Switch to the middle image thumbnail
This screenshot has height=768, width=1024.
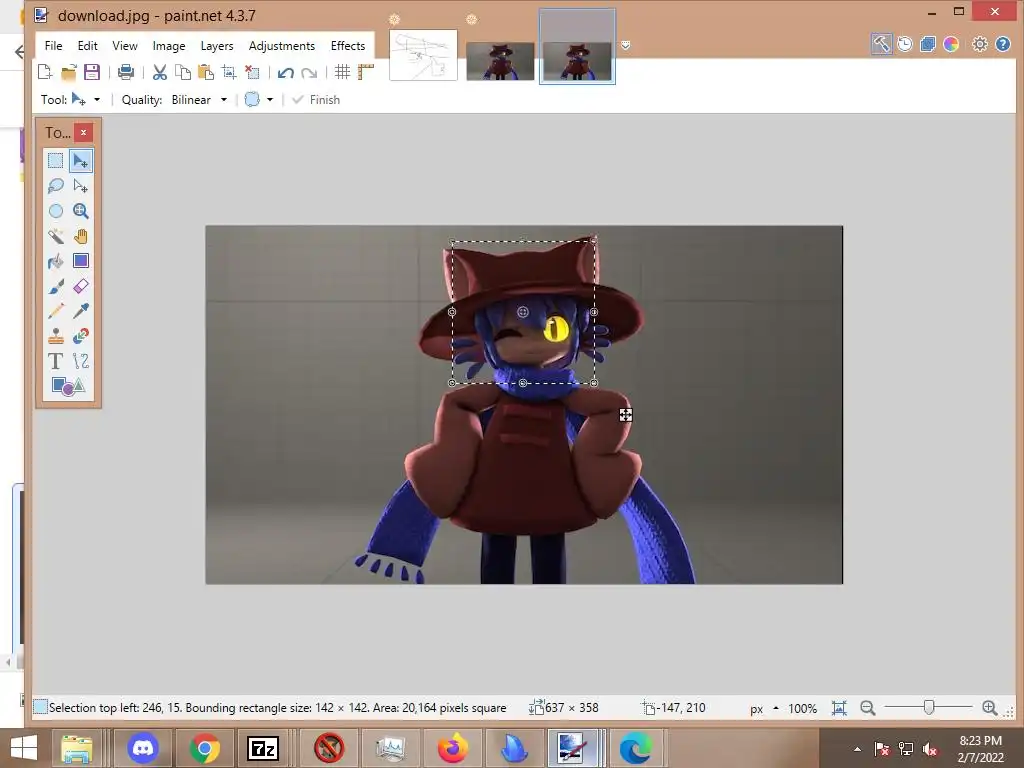click(500, 61)
